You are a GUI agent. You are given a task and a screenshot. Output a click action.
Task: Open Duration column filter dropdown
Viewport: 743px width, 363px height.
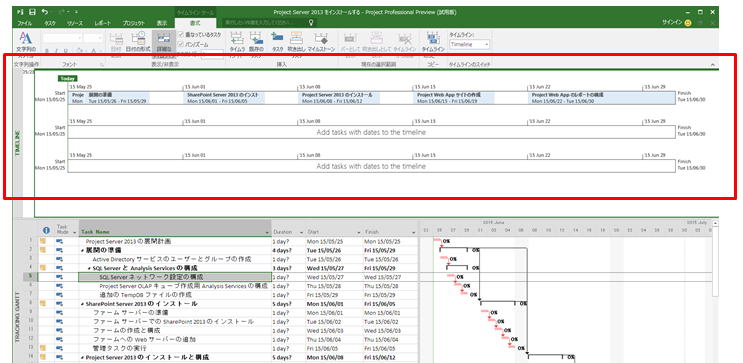pos(301,232)
